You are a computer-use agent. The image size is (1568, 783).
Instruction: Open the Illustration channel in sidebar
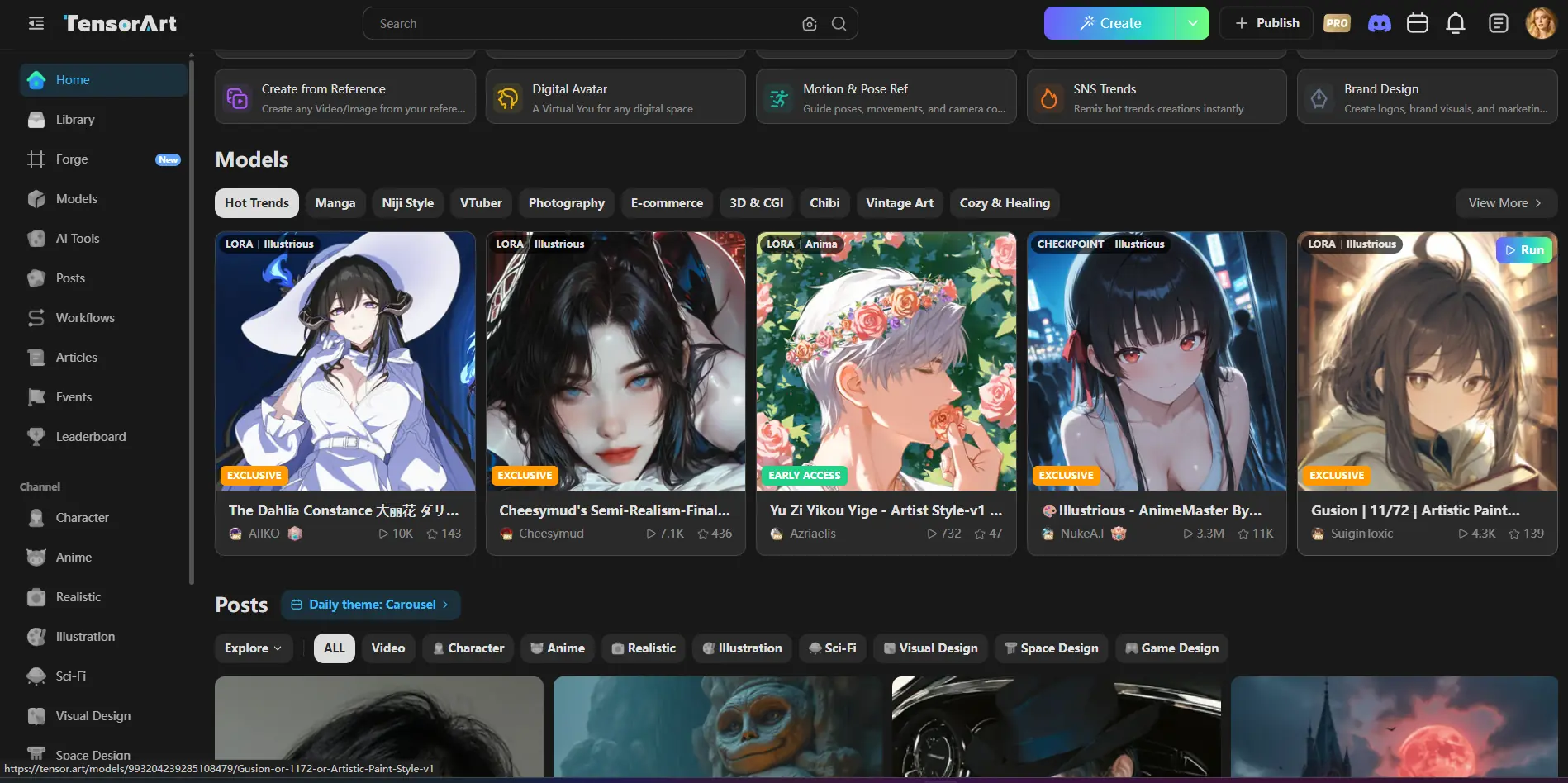[103, 637]
